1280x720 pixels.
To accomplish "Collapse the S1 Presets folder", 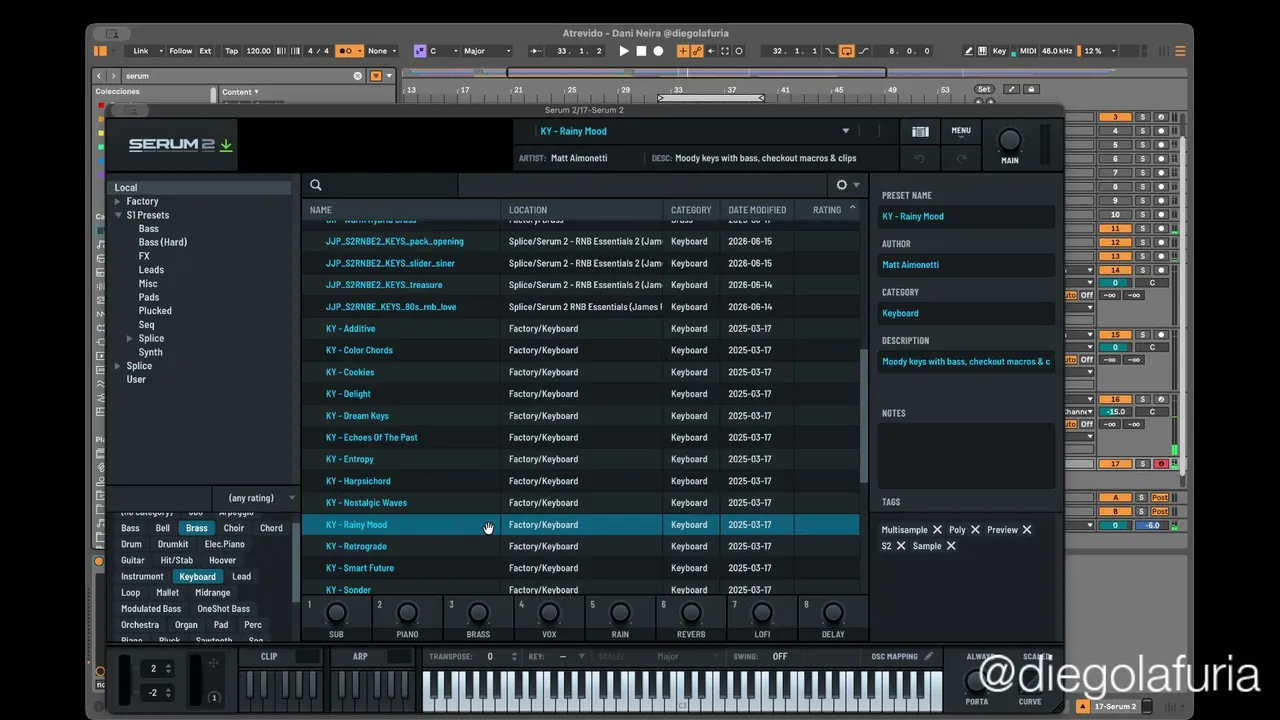I will (x=118, y=215).
